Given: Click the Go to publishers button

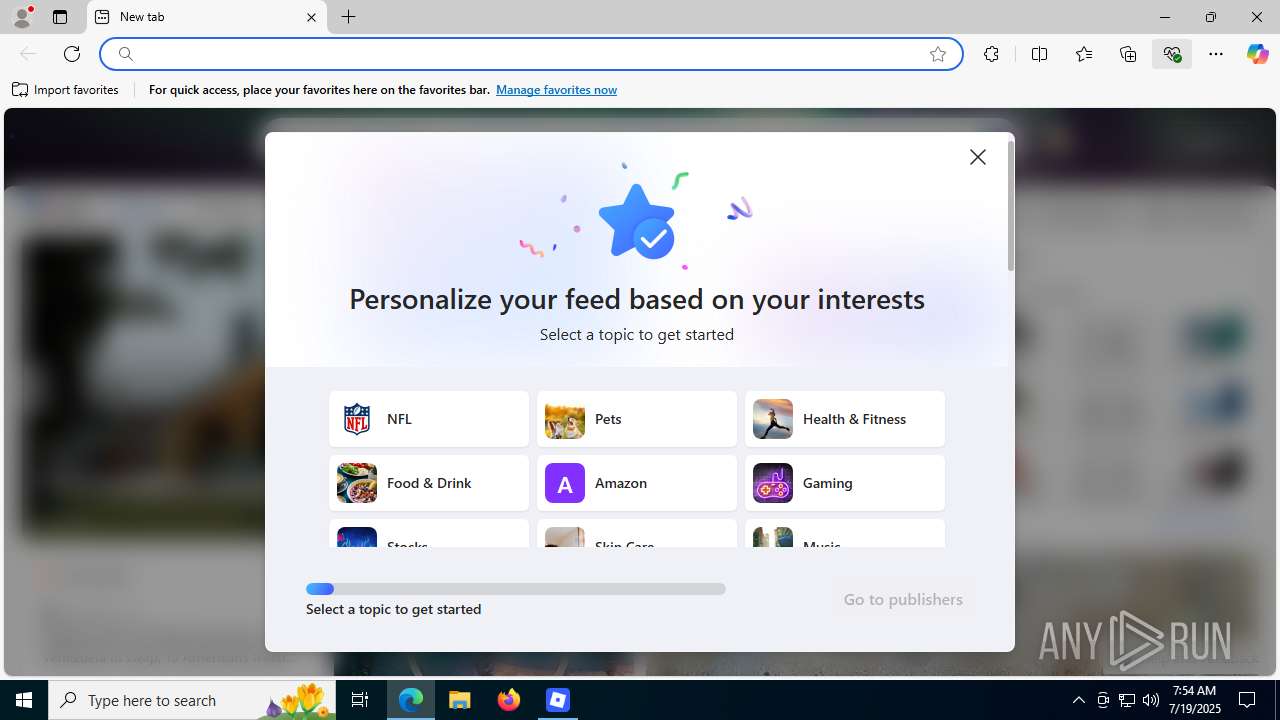Looking at the screenshot, I should (903, 599).
